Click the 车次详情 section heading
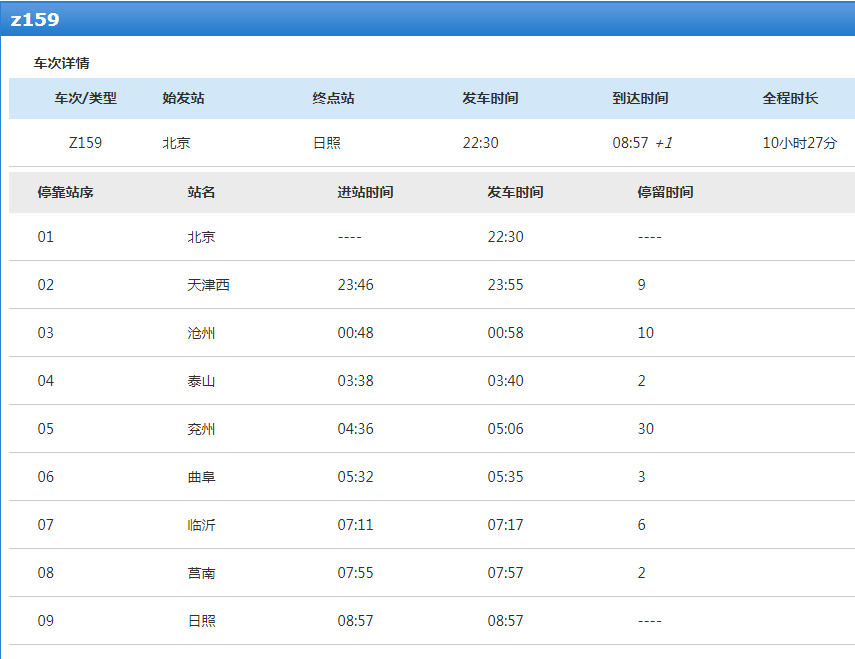The image size is (855, 659). click(x=62, y=63)
